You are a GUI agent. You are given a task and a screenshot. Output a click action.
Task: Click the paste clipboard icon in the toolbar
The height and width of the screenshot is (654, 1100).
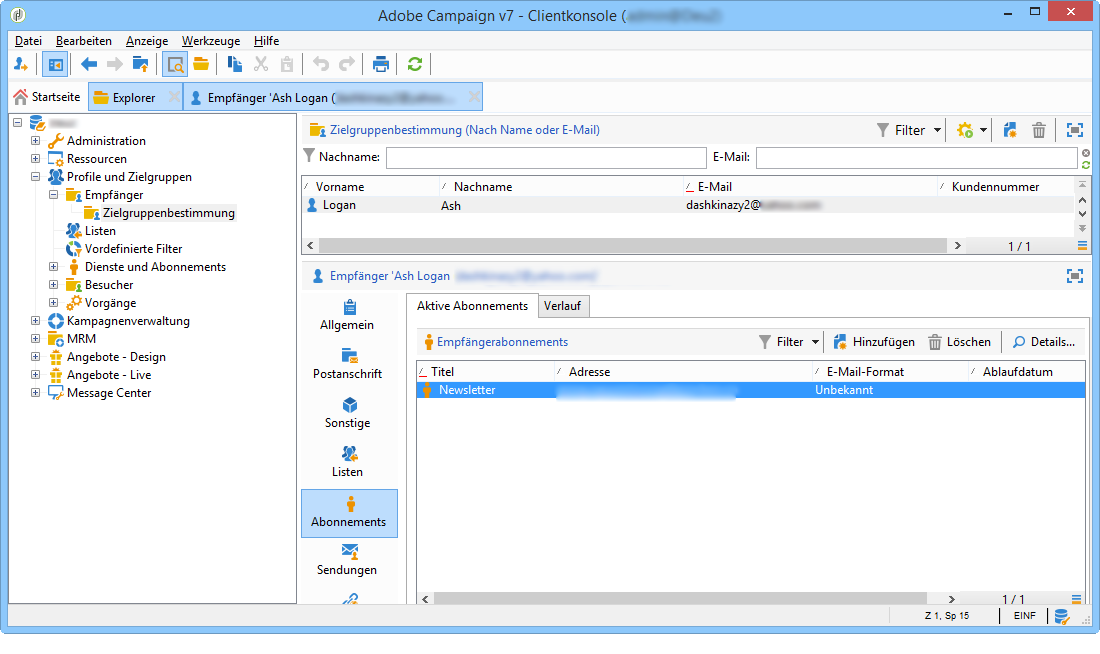[287, 65]
